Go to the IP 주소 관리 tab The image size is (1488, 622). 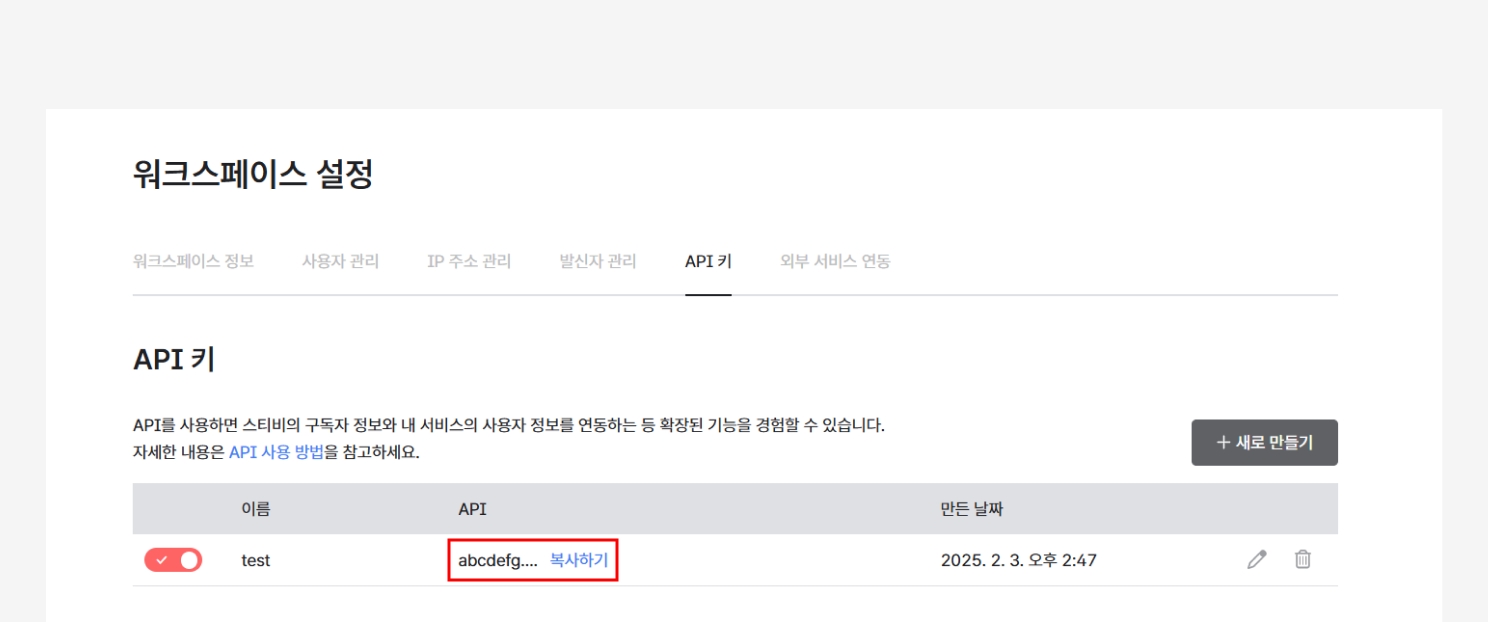(469, 262)
